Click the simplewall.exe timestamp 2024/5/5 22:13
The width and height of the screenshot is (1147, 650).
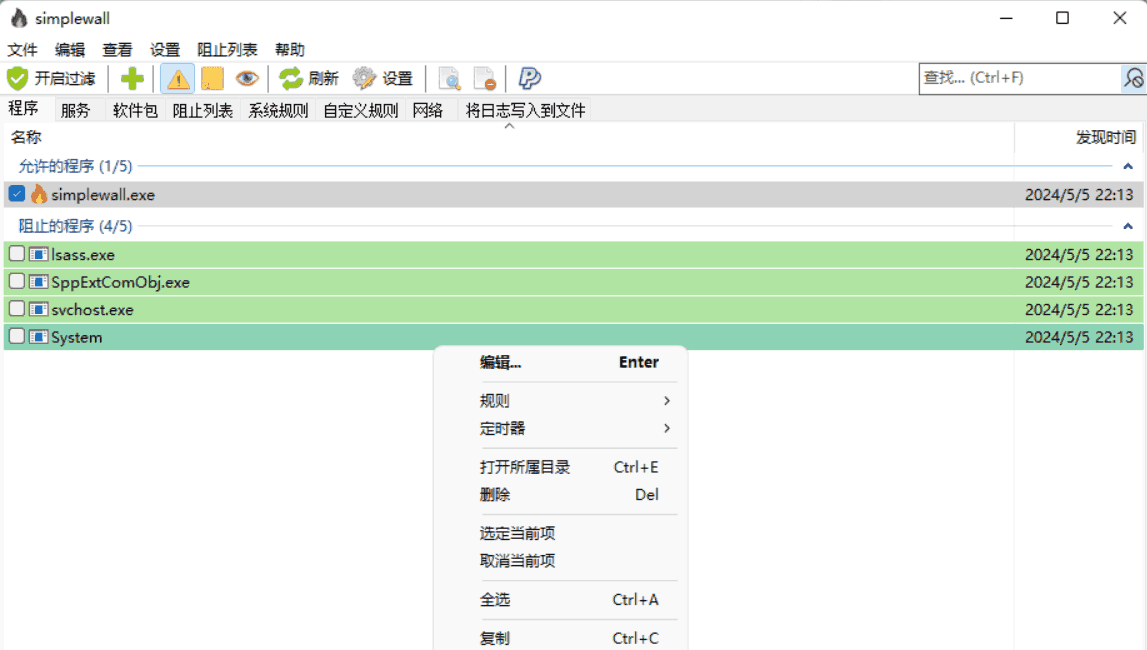pyautogui.click(x=1079, y=195)
